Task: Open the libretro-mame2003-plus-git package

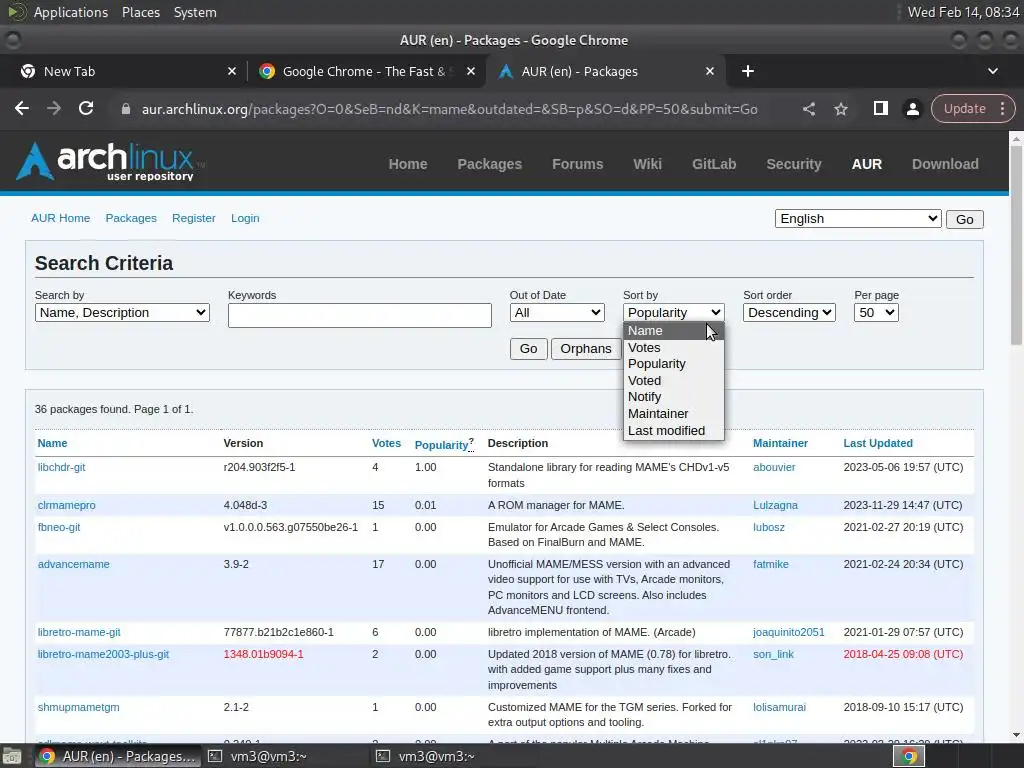Action: (103, 654)
